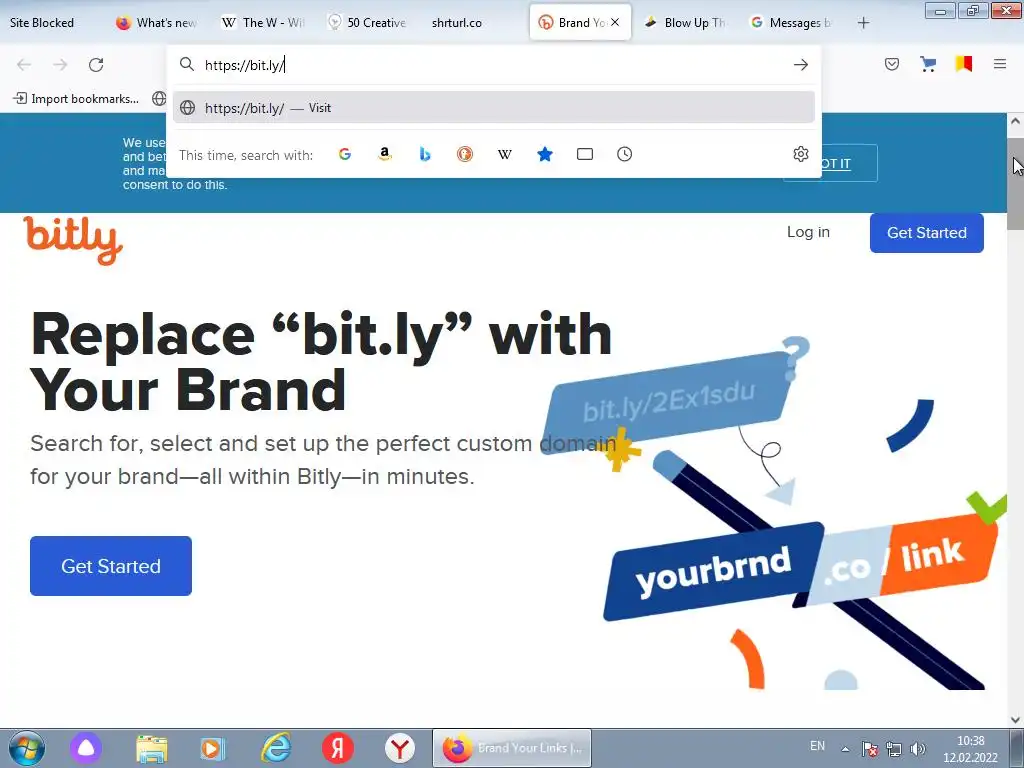1024x768 pixels.
Task: Click the scrollbar down arrow
Action: (x=1015, y=720)
